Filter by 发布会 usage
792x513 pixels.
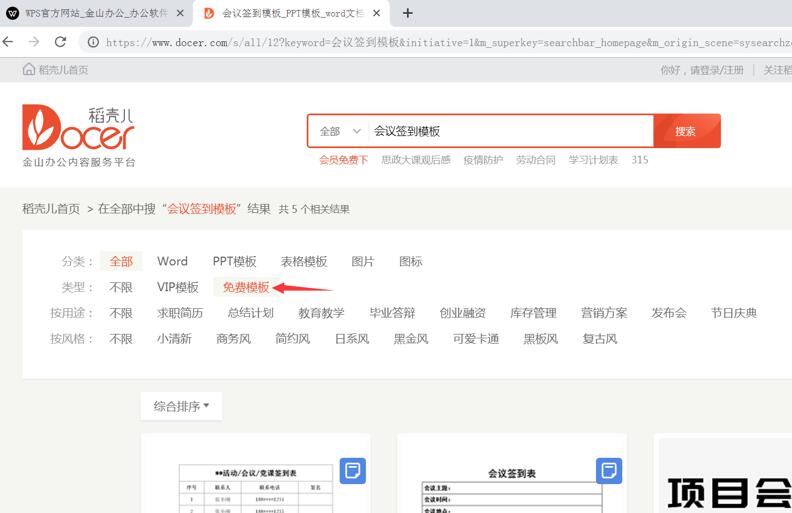669,313
